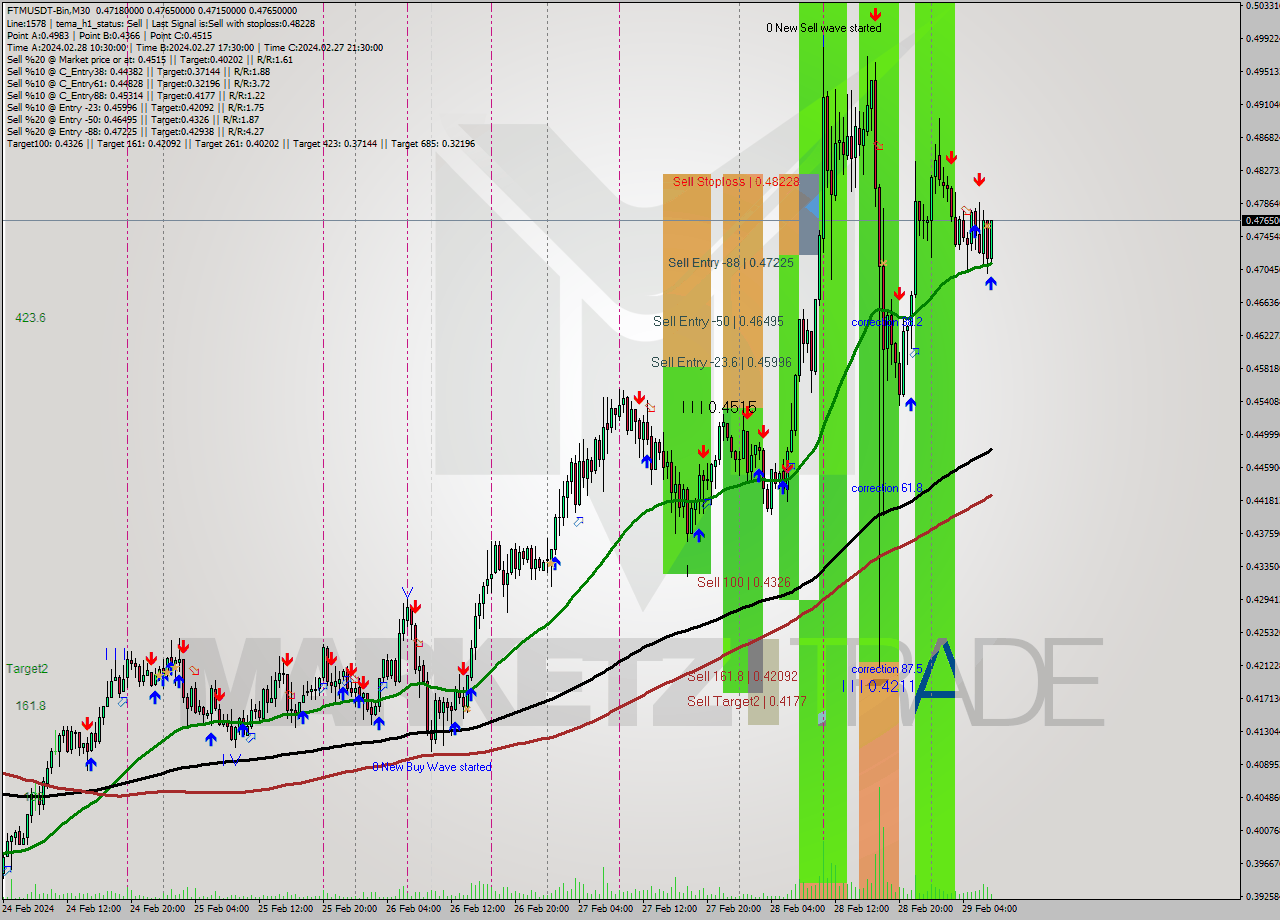
Task: Click the 'Sell %10 @ Entry -23: 0.45996' line
Action: (x=135, y=107)
